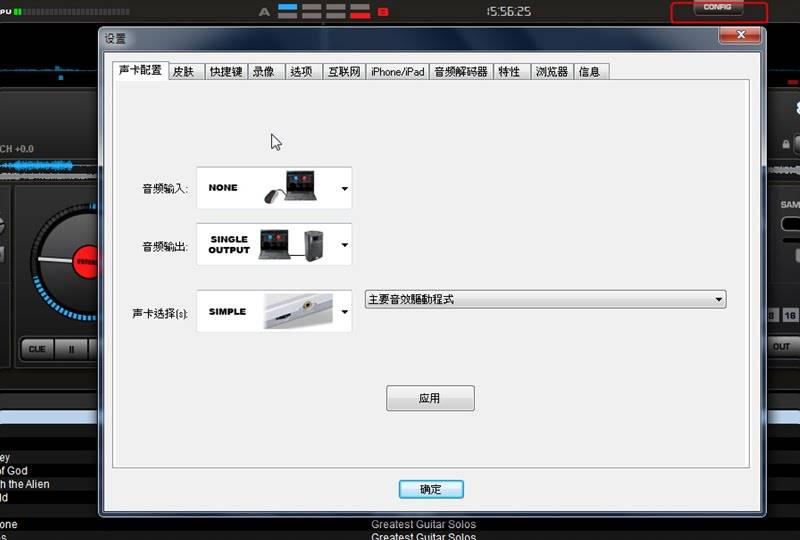The height and width of the screenshot is (540, 800).
Task: Click the 应用 apply button
Action: [x=430, y=398]
